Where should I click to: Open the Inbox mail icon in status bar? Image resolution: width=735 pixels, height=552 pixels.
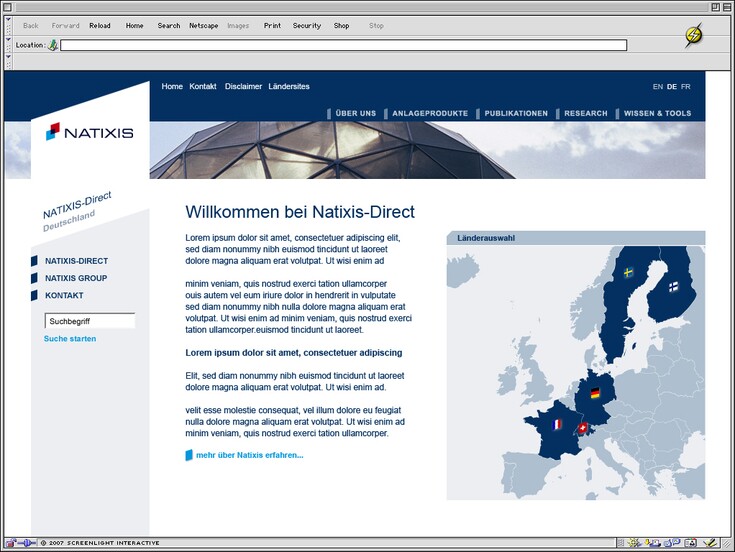pos(652,543)
